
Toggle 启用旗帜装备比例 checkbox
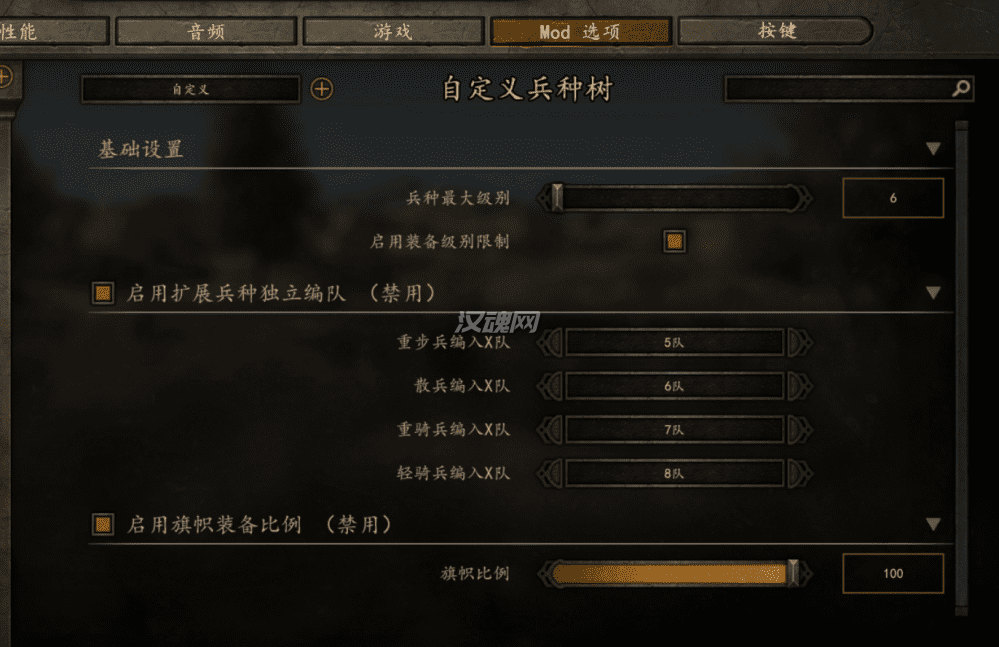103,525
